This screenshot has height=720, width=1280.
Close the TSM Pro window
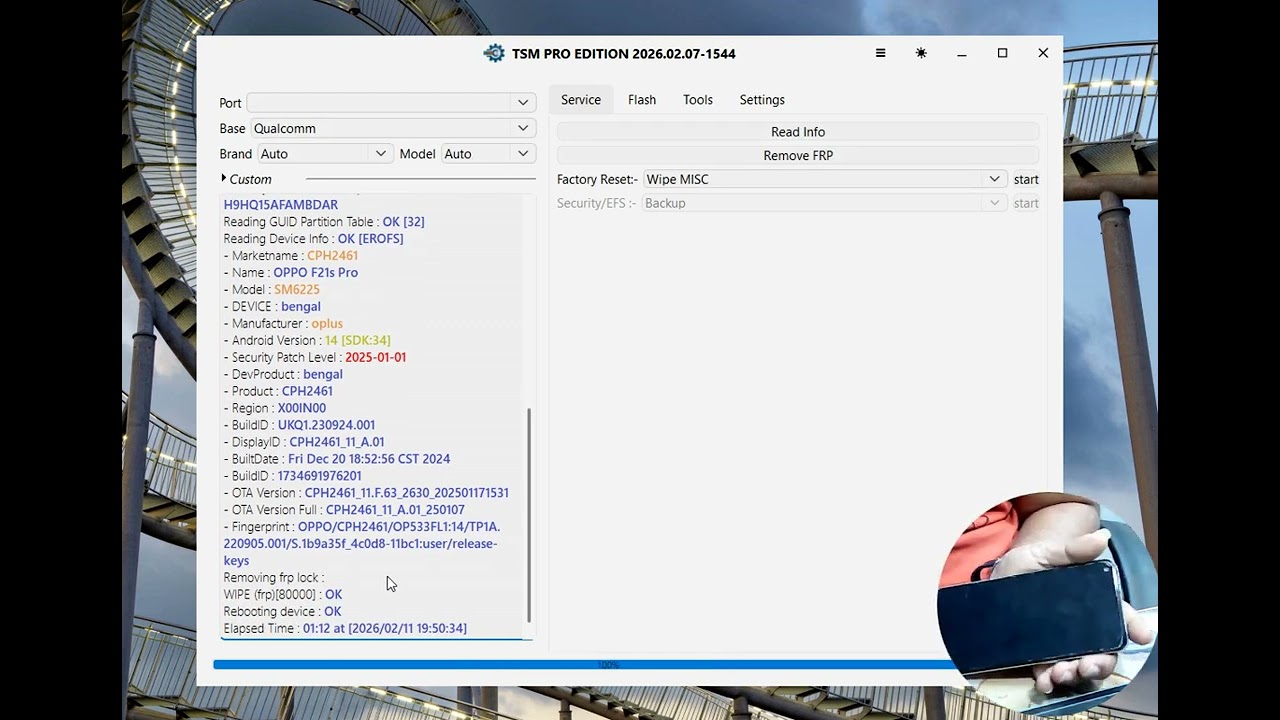pyautogui.click(x=1043, y=53)
